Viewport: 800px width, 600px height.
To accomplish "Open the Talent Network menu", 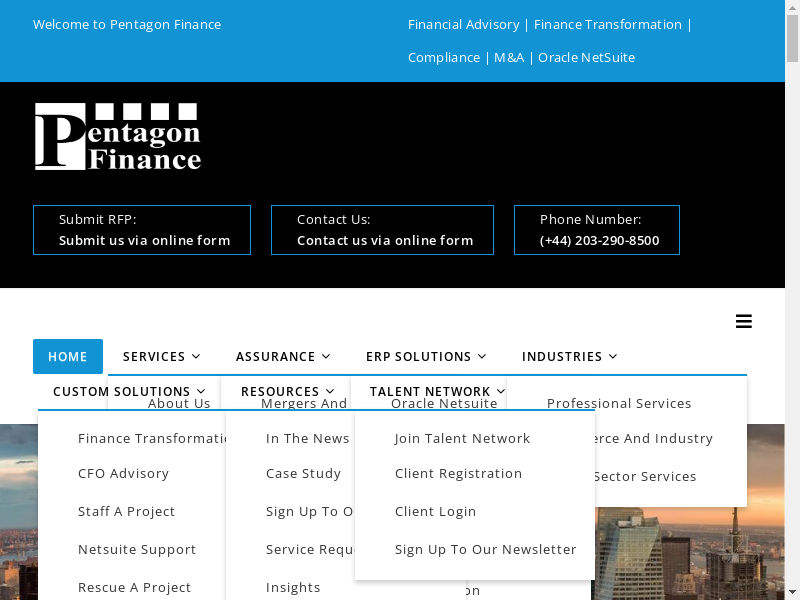I will tap(437, 392).
